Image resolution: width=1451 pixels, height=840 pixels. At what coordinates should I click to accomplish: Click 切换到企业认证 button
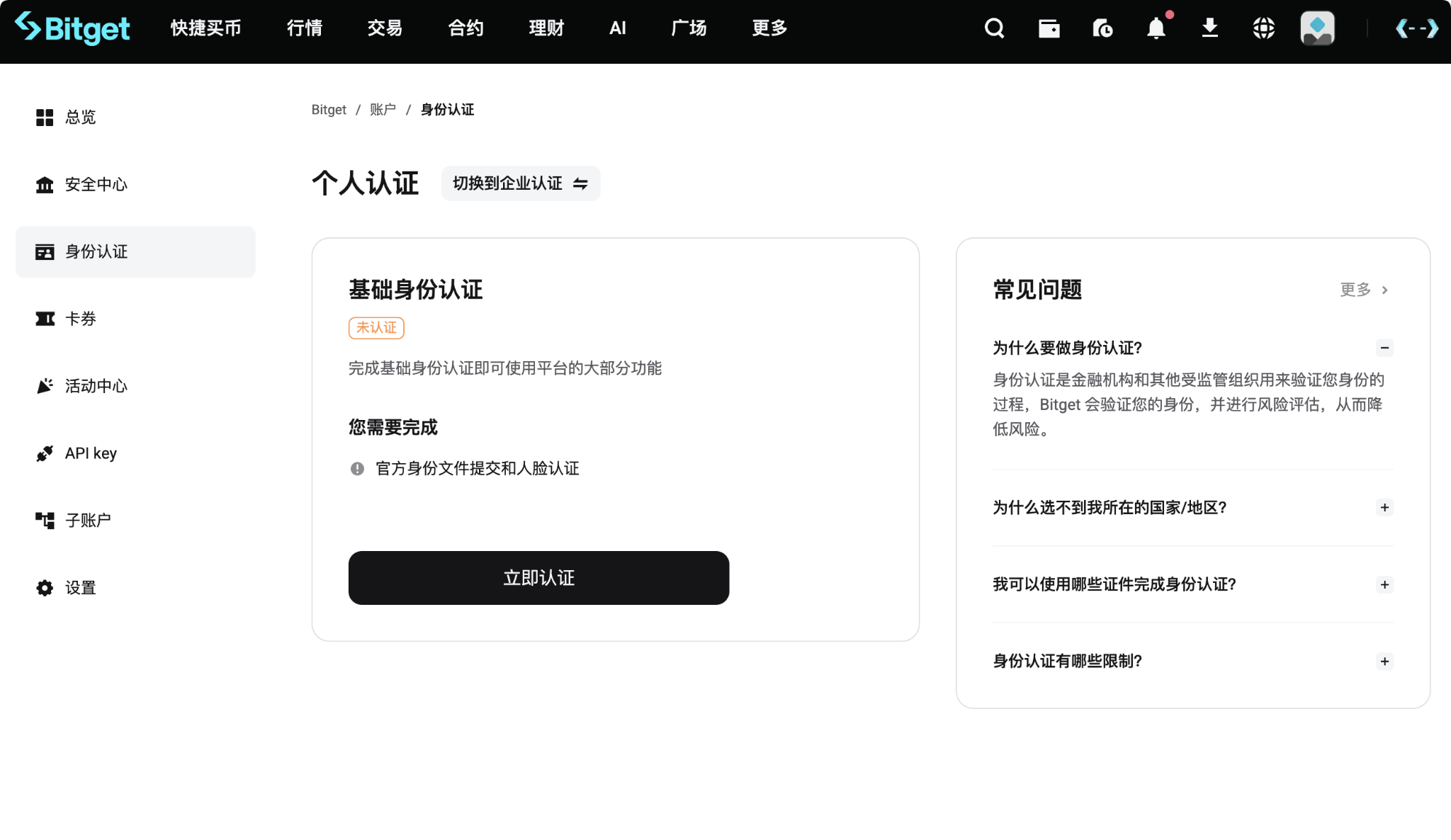(x=521, y=184)
